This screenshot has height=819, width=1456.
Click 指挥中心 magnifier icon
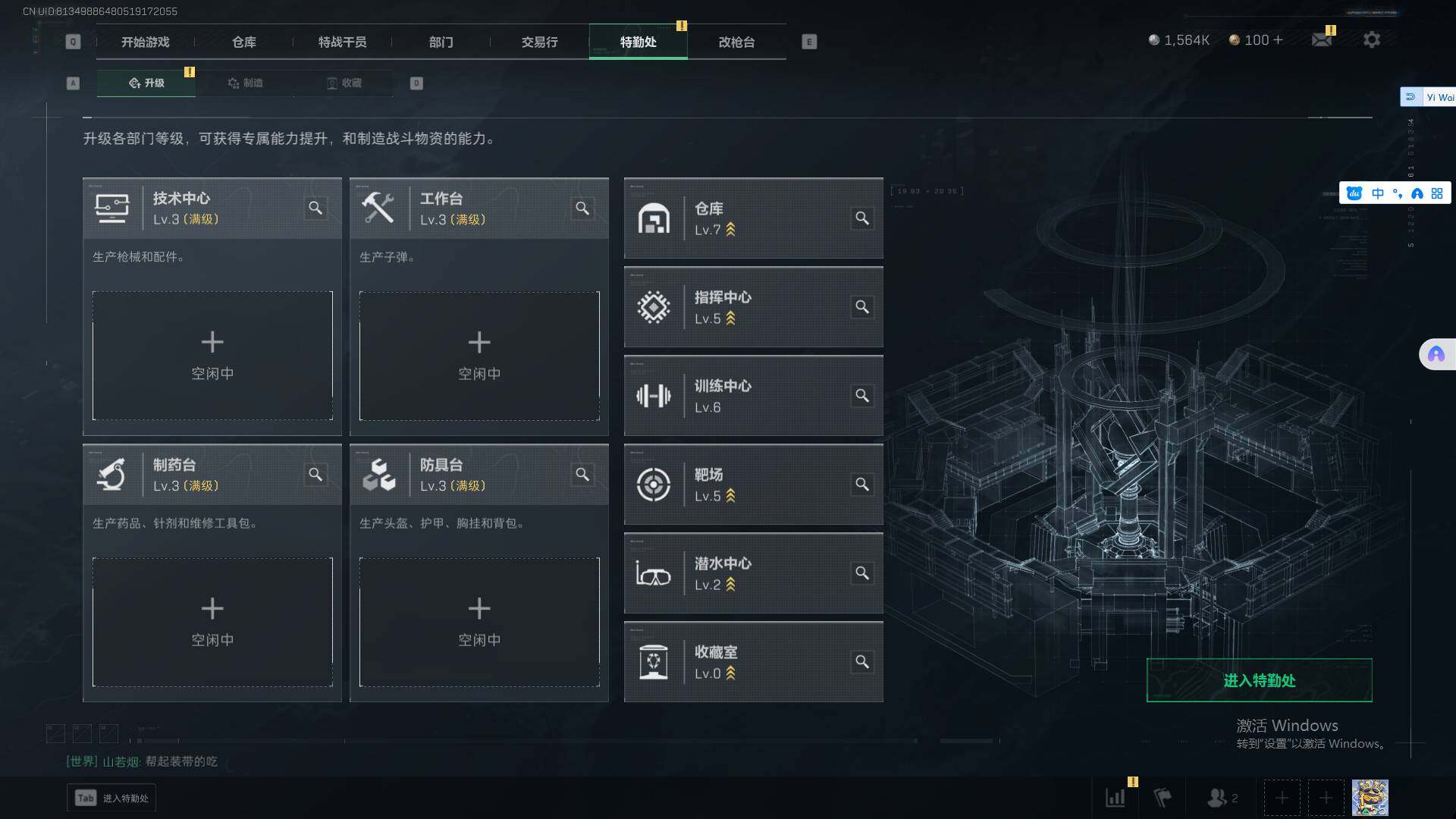tap(862, 307)
